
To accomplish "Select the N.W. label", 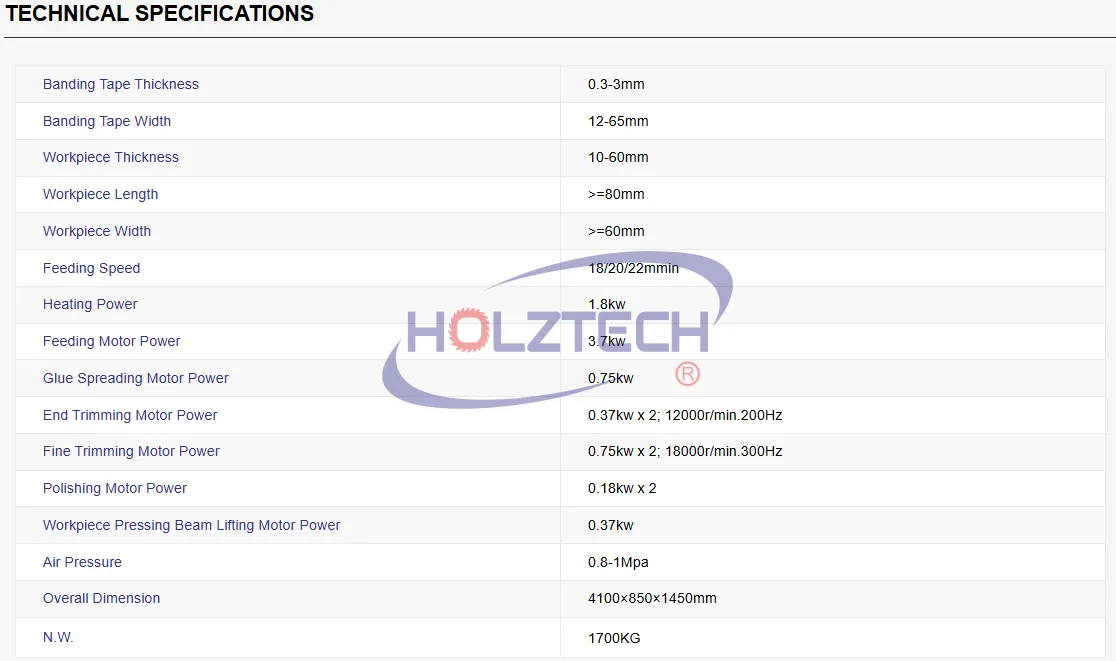I will (58, 638).
